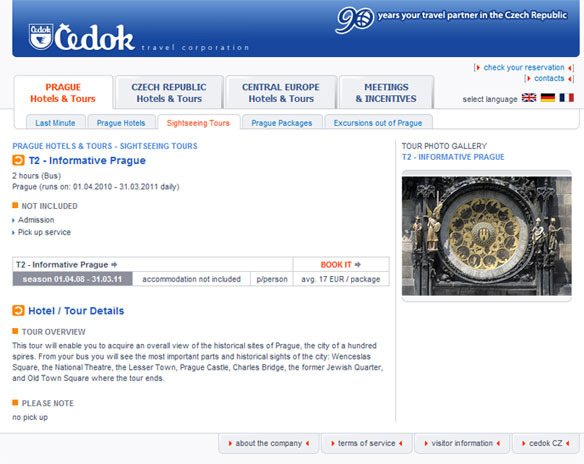Click the astronomical clock tour photo
584x464 pixels.
486,236
